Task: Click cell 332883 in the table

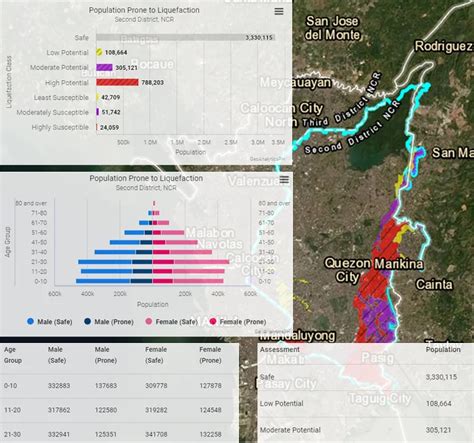Action: (x=59, y=386)
